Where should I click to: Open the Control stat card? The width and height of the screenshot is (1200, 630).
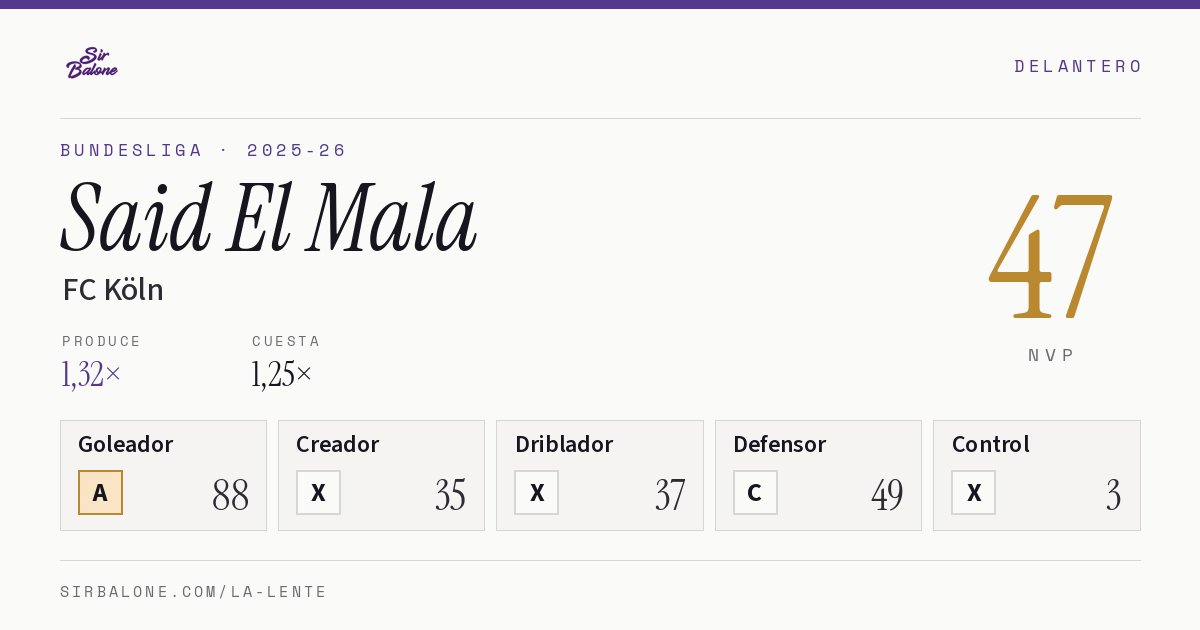click(x=1037, y=475)
